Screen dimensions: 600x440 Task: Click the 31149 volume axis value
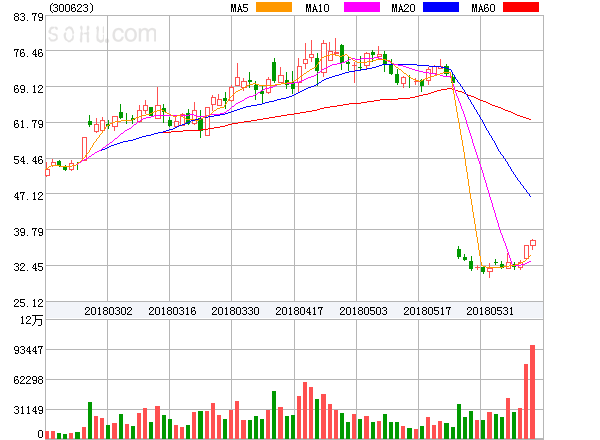coord(28,411)
